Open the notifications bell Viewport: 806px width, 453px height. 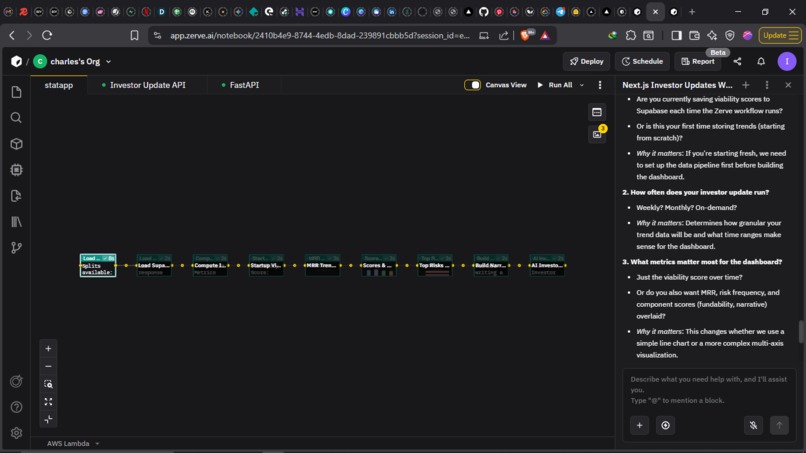[761, 61]
